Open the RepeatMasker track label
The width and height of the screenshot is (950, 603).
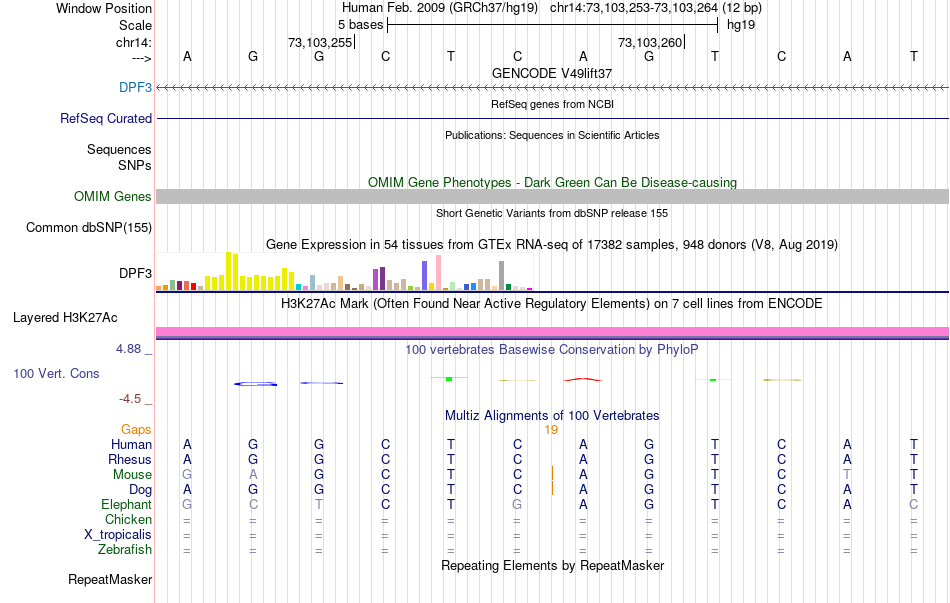(x=110, y=579)
